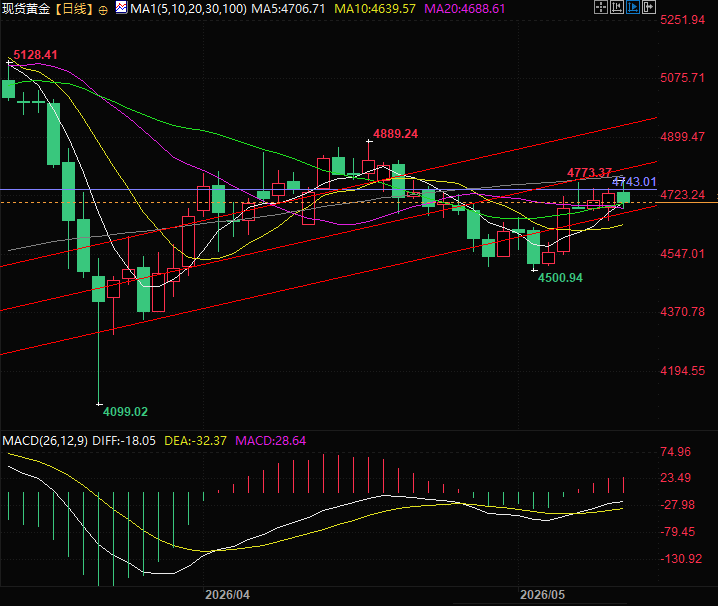
Task: Click the latest green candle near 4743.01
Action: 623,197
